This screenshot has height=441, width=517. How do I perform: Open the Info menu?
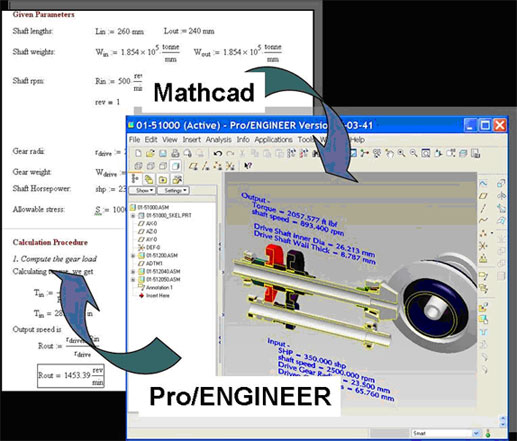(x=243, y=139)
